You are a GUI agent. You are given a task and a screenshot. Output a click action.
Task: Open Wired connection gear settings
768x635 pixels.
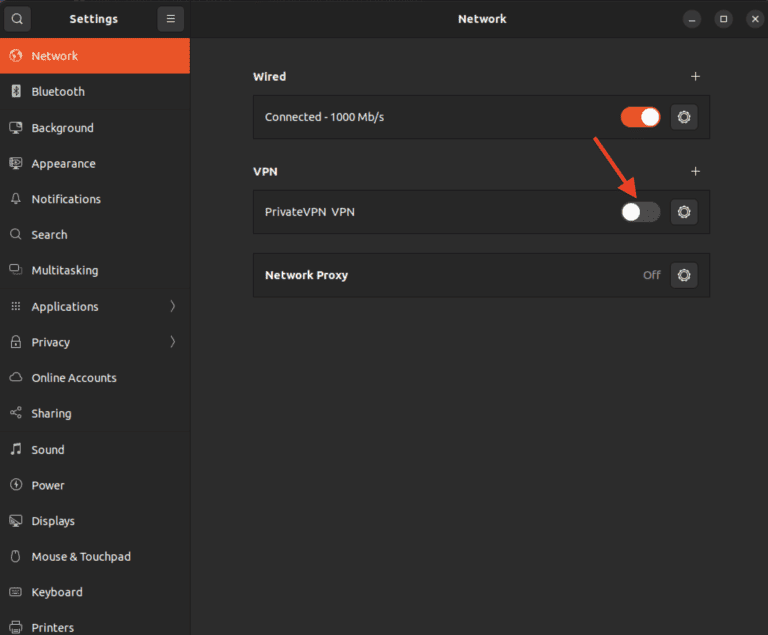tap(684, 117)
